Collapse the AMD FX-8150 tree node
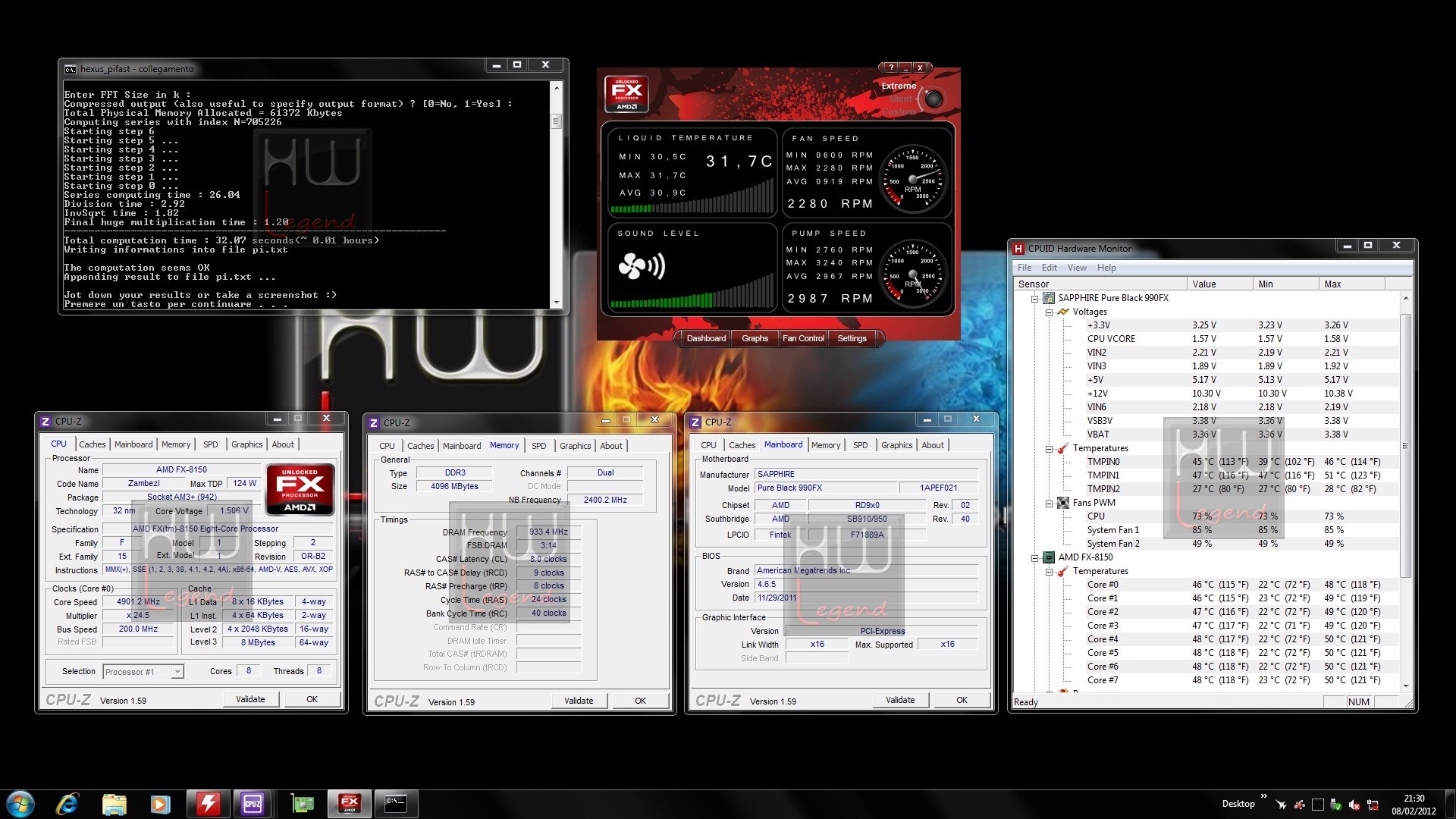Screen dimensions: 1456x819 [1034, 558]
